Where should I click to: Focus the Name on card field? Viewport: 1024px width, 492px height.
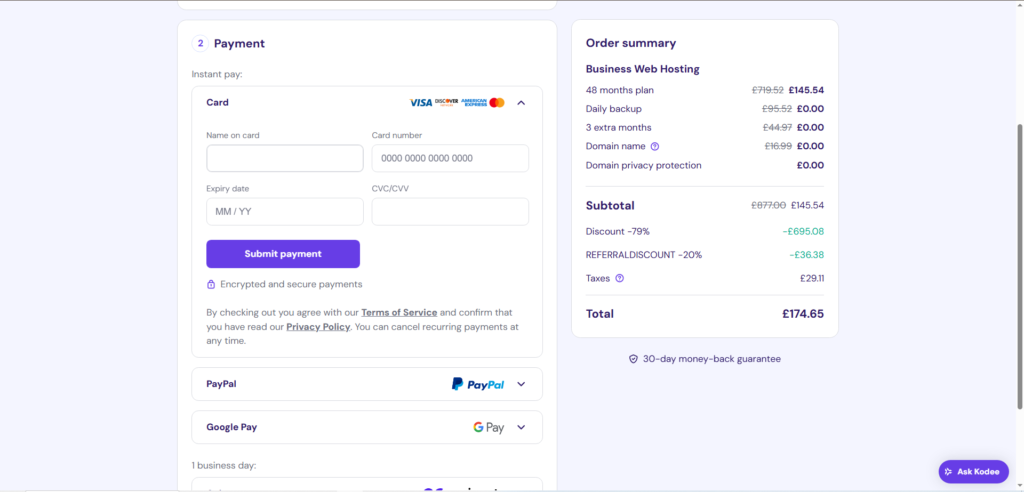tap(285, 158)
